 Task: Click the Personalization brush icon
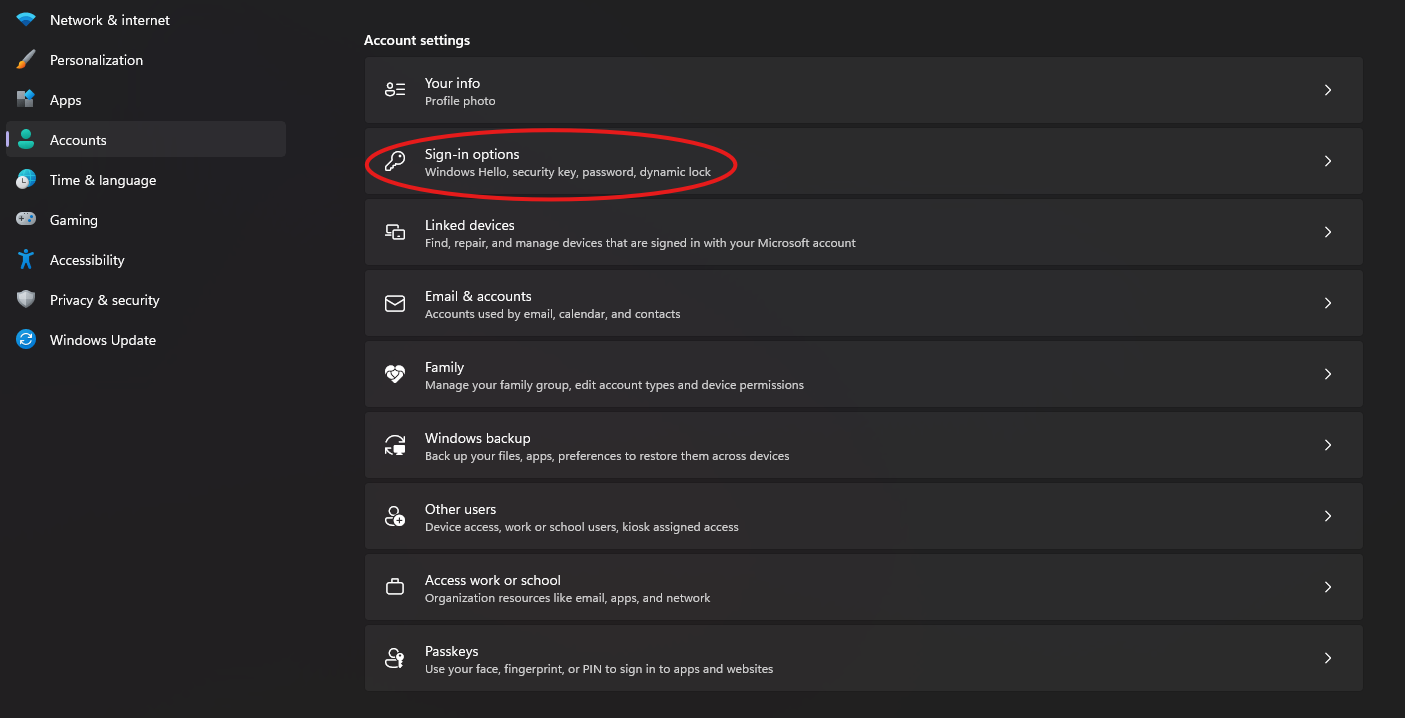(25, 60)
